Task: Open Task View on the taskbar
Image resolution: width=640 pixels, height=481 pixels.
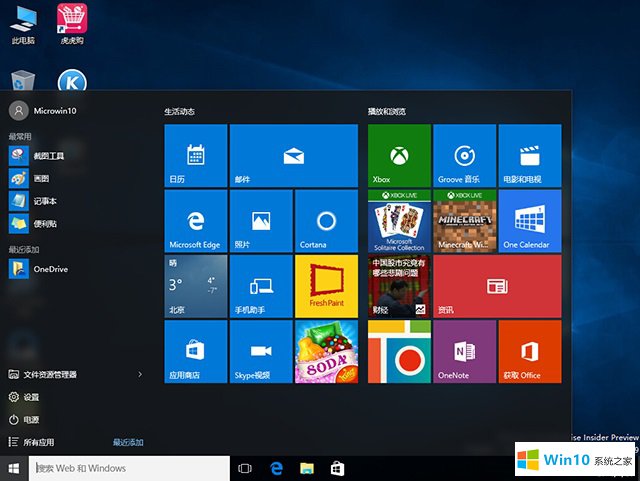Action: click(245, 468)
